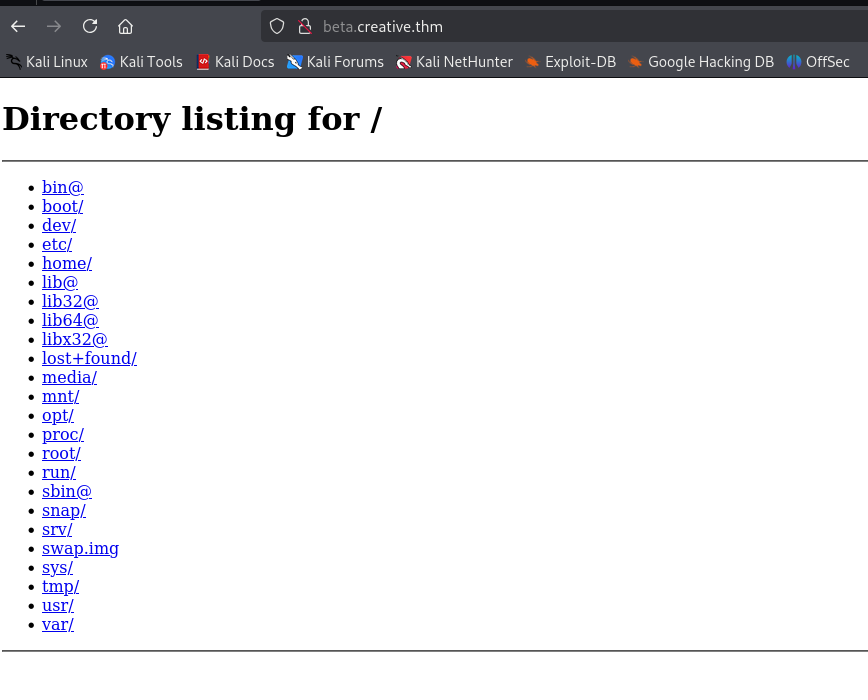
Task: Open the root/ directory link
Action: point(61,454)
